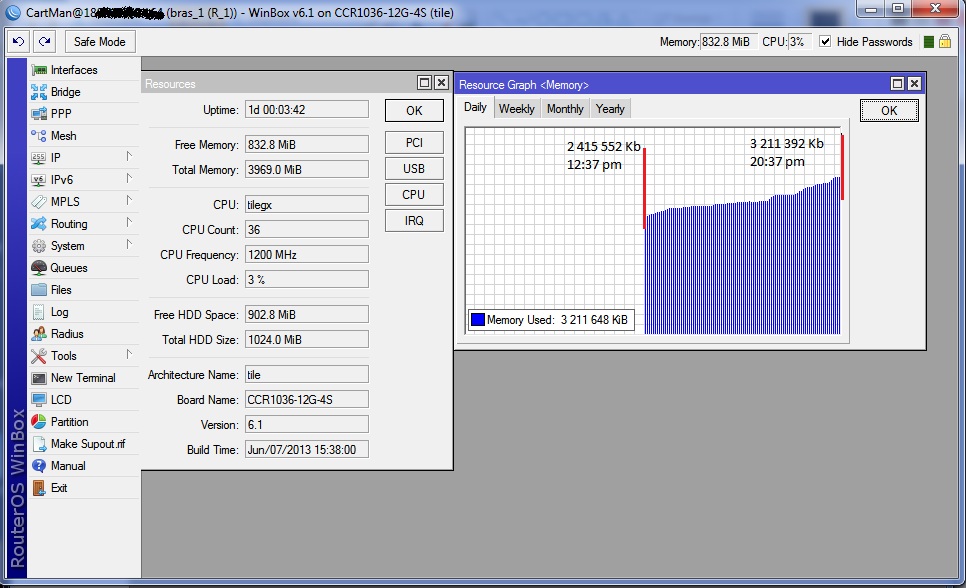Click the Uptime field in Resources

coord(307,110)
